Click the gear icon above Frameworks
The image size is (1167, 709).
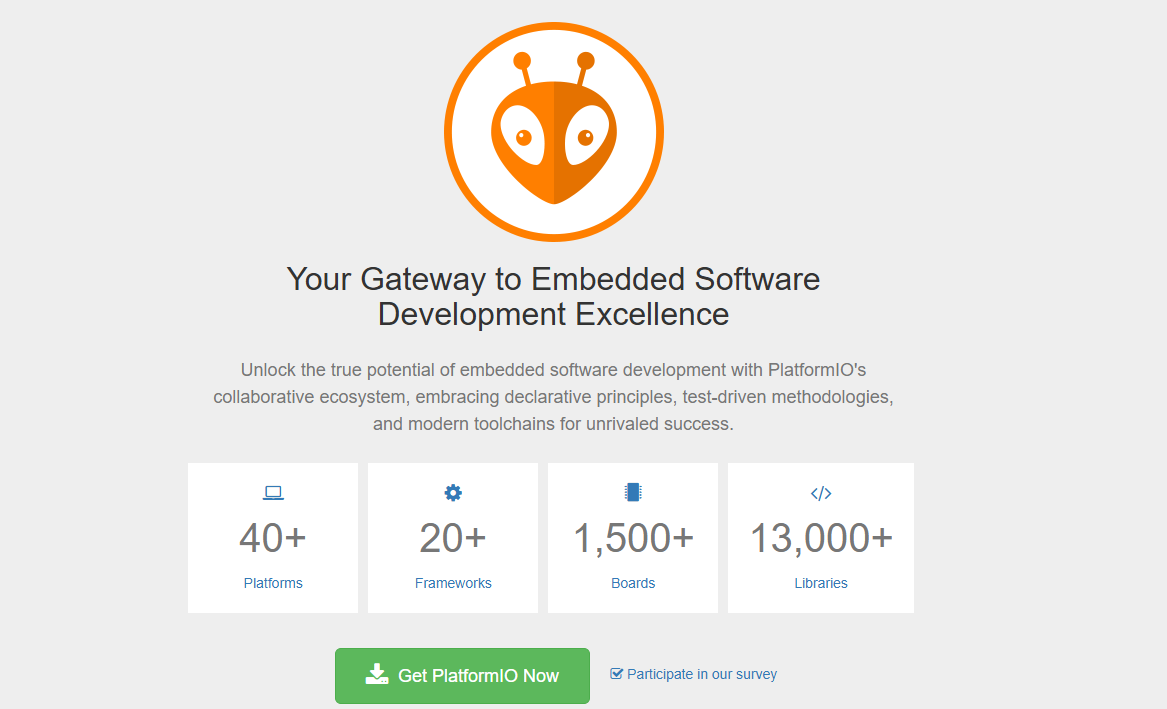tap(453, 493)
